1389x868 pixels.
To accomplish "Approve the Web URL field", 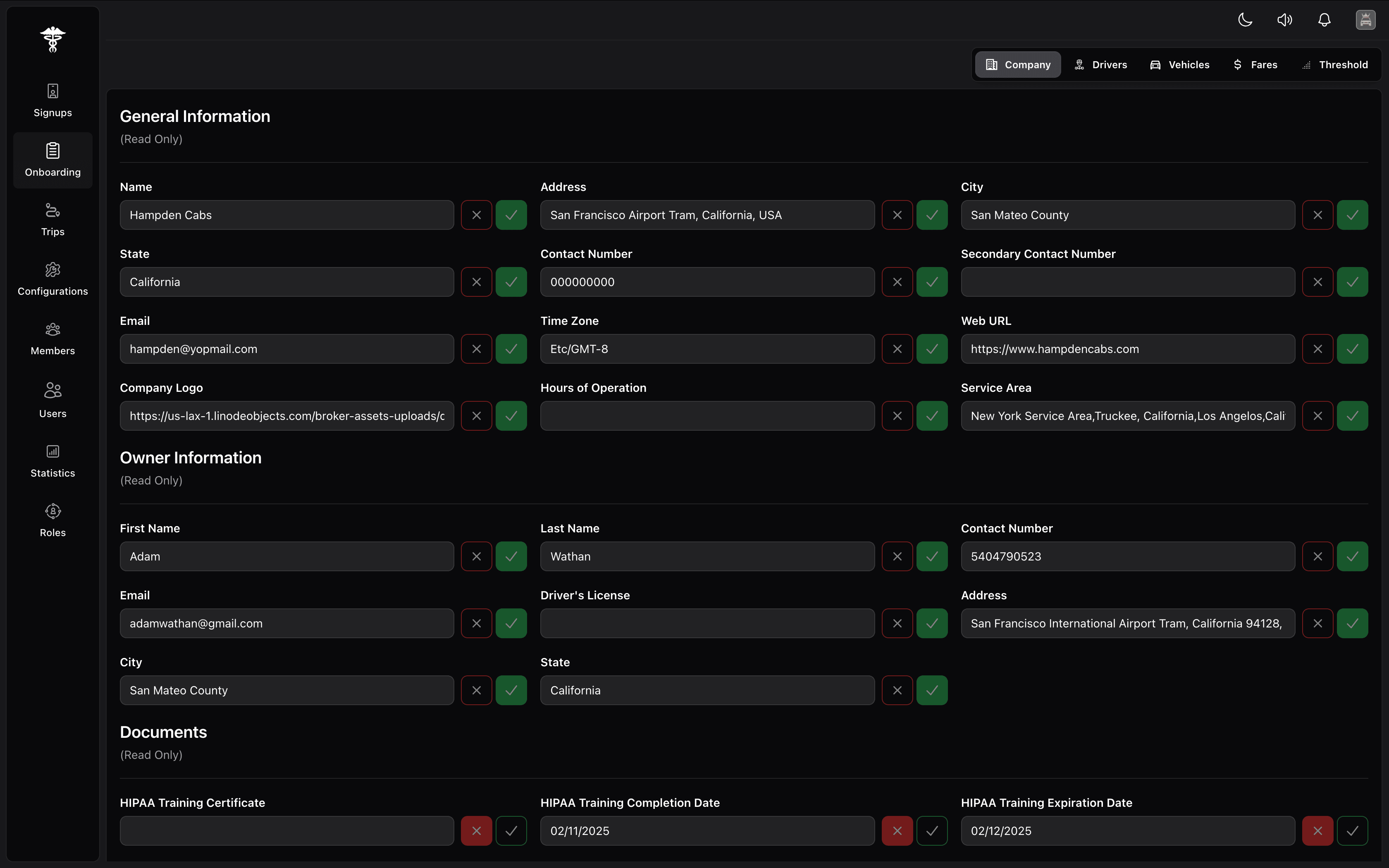I will tap(1352, 348).
